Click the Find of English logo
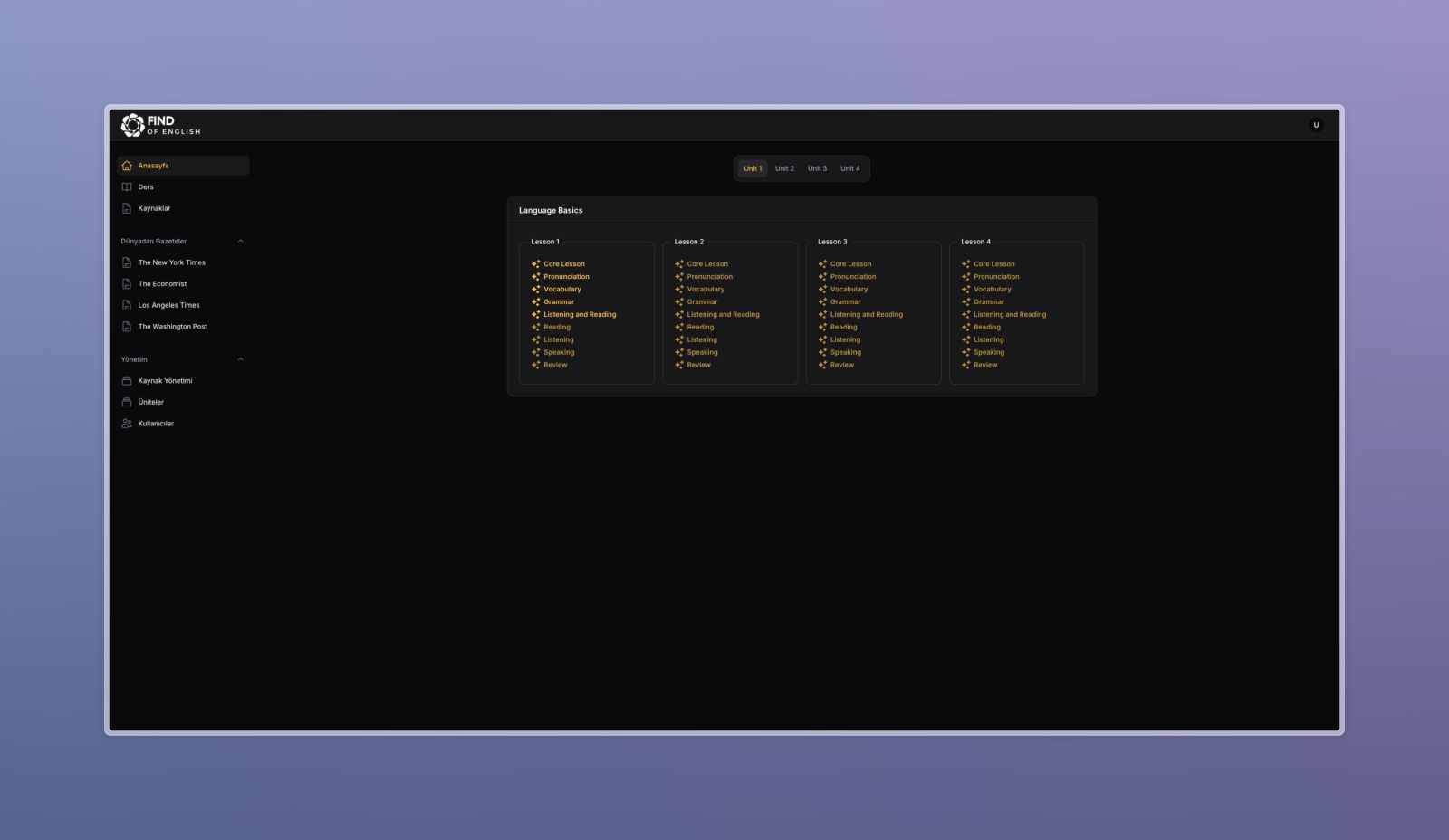 point(160,125)
